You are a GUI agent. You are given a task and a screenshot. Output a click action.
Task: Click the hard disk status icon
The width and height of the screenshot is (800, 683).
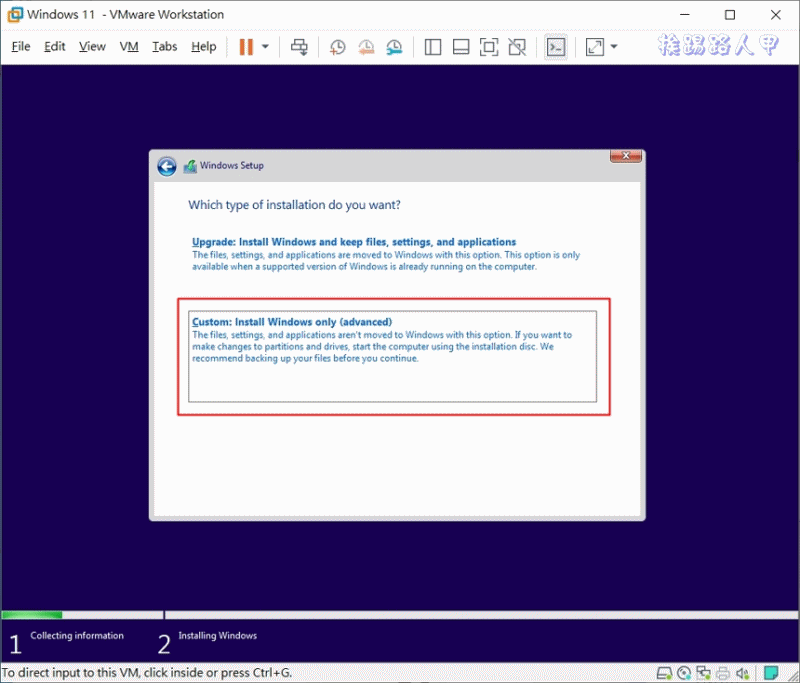pyautogui.click(x=664, y=673)
